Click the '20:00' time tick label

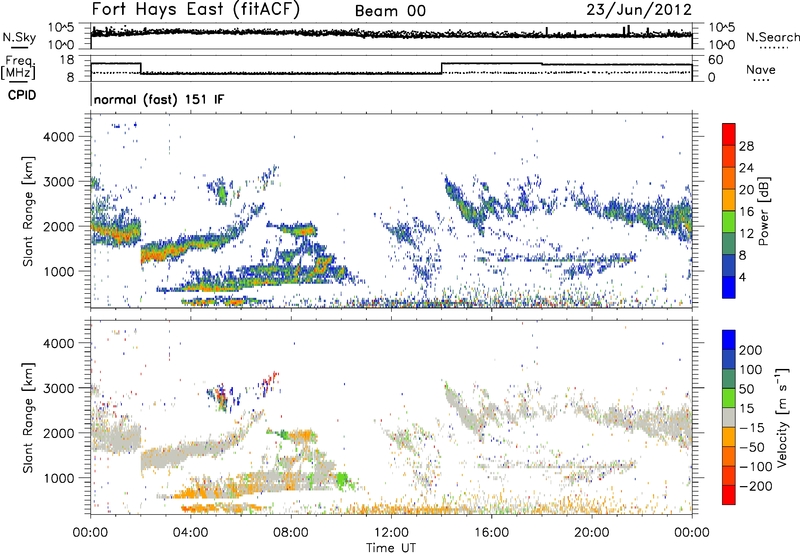pyautogui.click(x=592, y=533)
